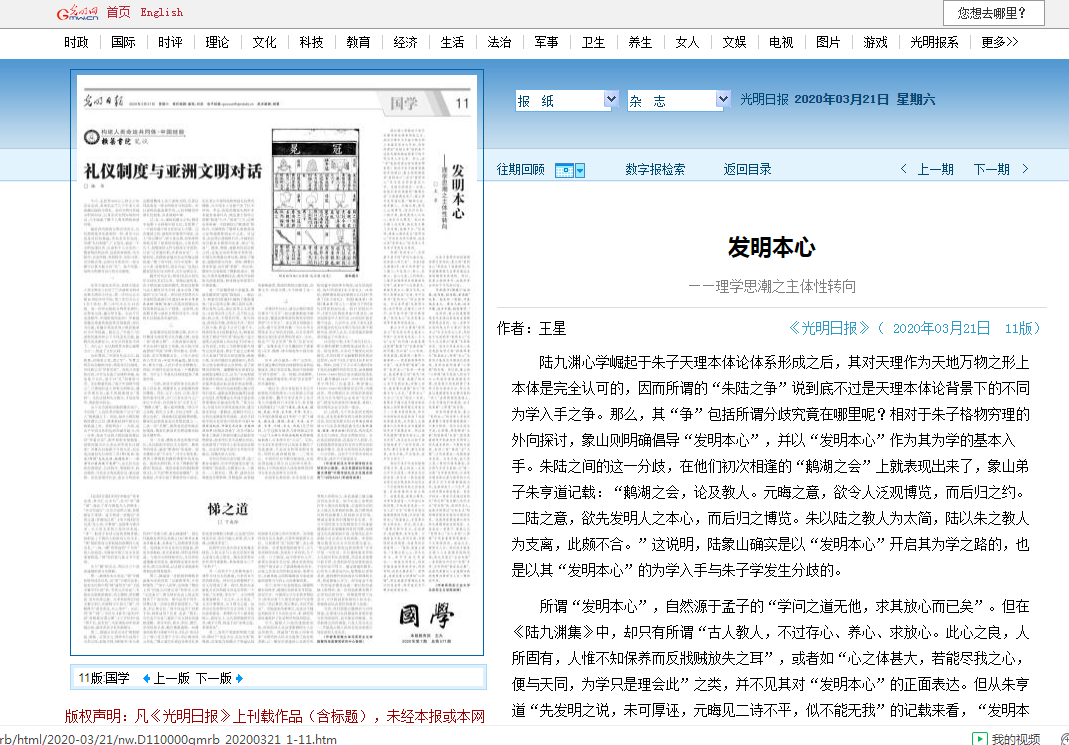Click the 我的视频 play icon in status bar

(980, 738)
